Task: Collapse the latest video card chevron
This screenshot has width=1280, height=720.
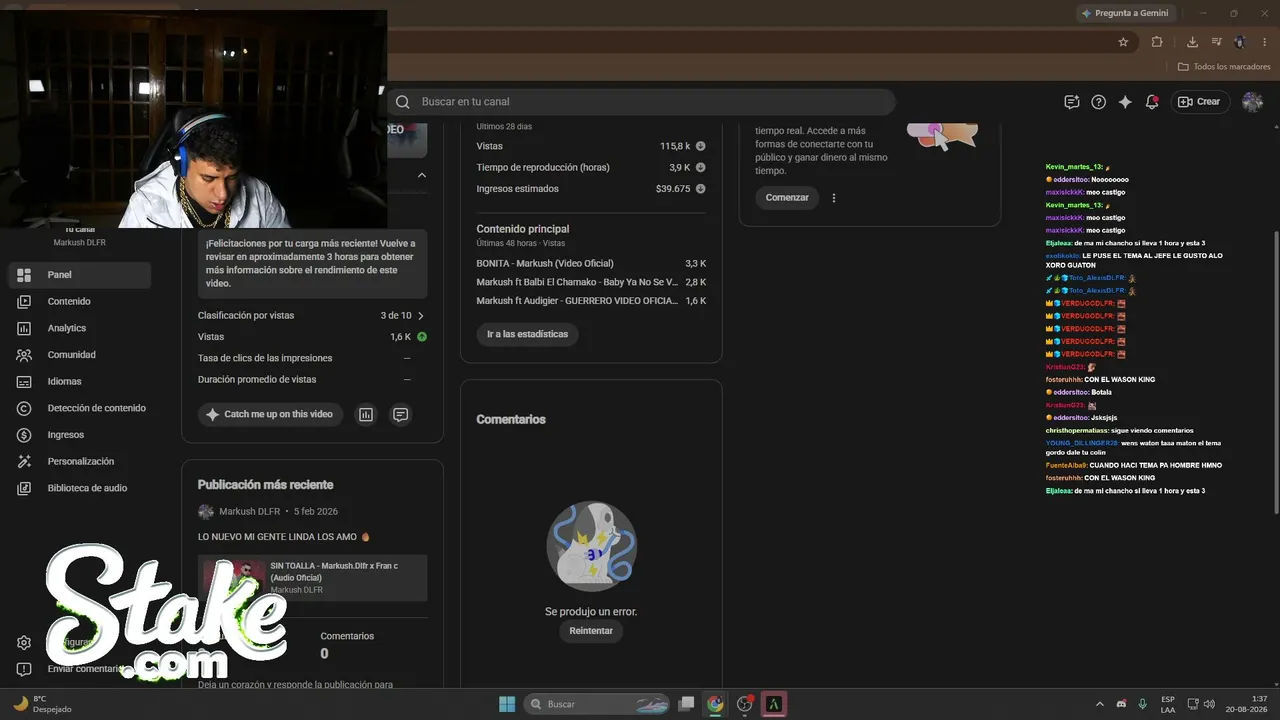Action: click(x=422, y=175)
